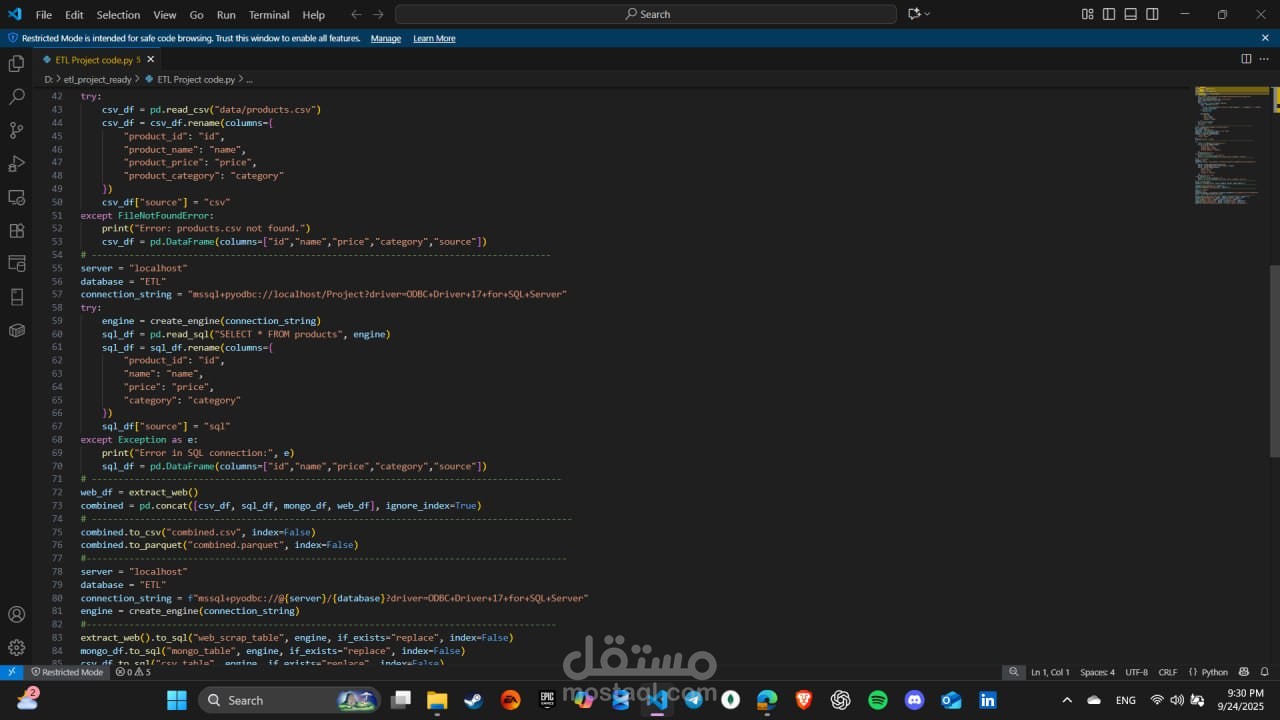This screenshot has width=1280, height=720.
Task: Open LinkedIn from the taskbar
Action: [988, 700]
